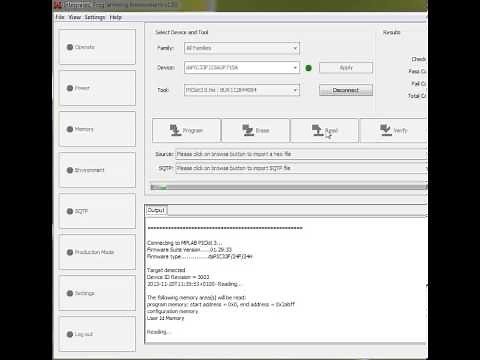Click the "program memory: start address" line

221,304
